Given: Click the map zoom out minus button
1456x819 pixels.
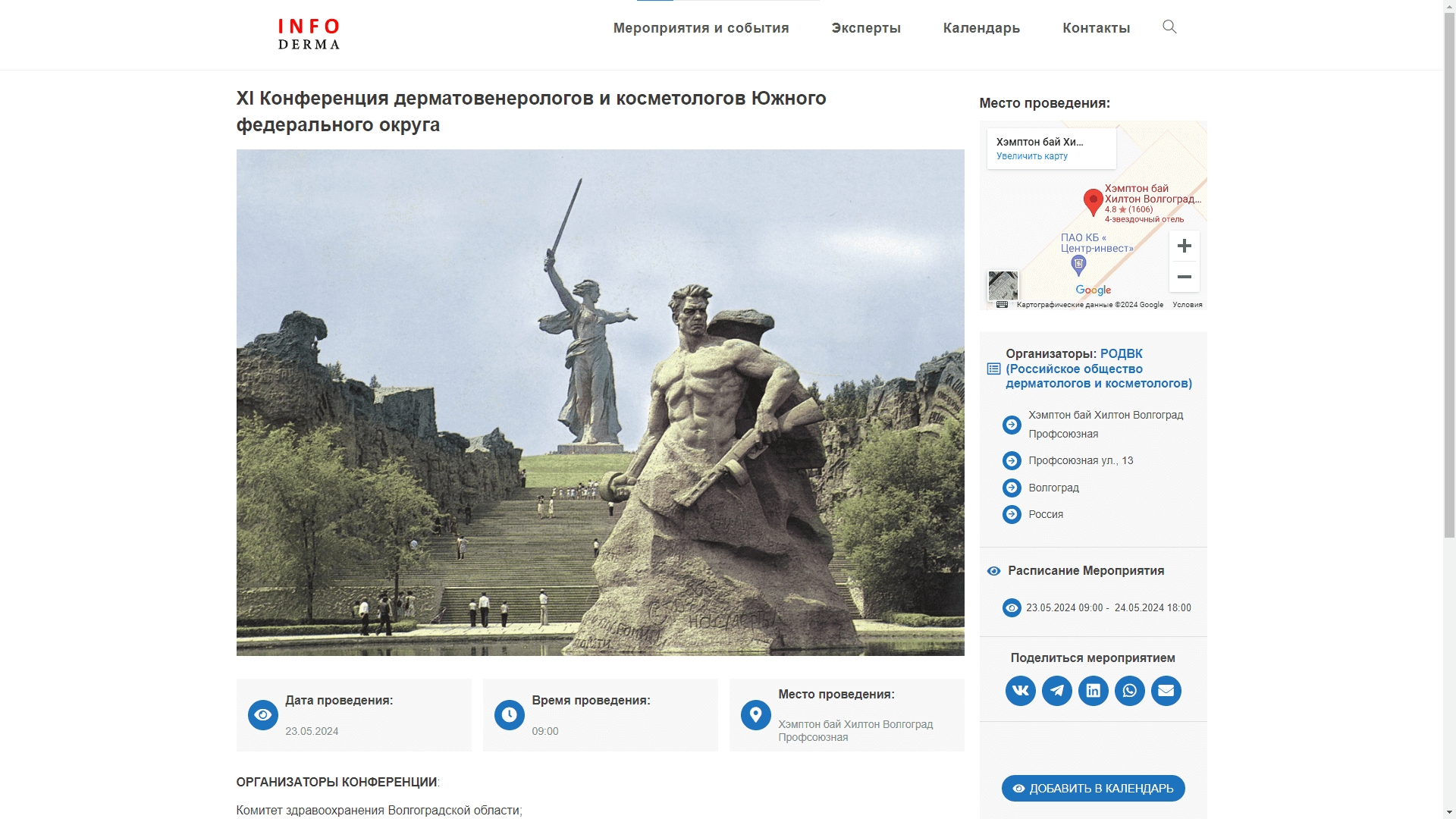Looking at the screenshot, I should pos(1184,277).
